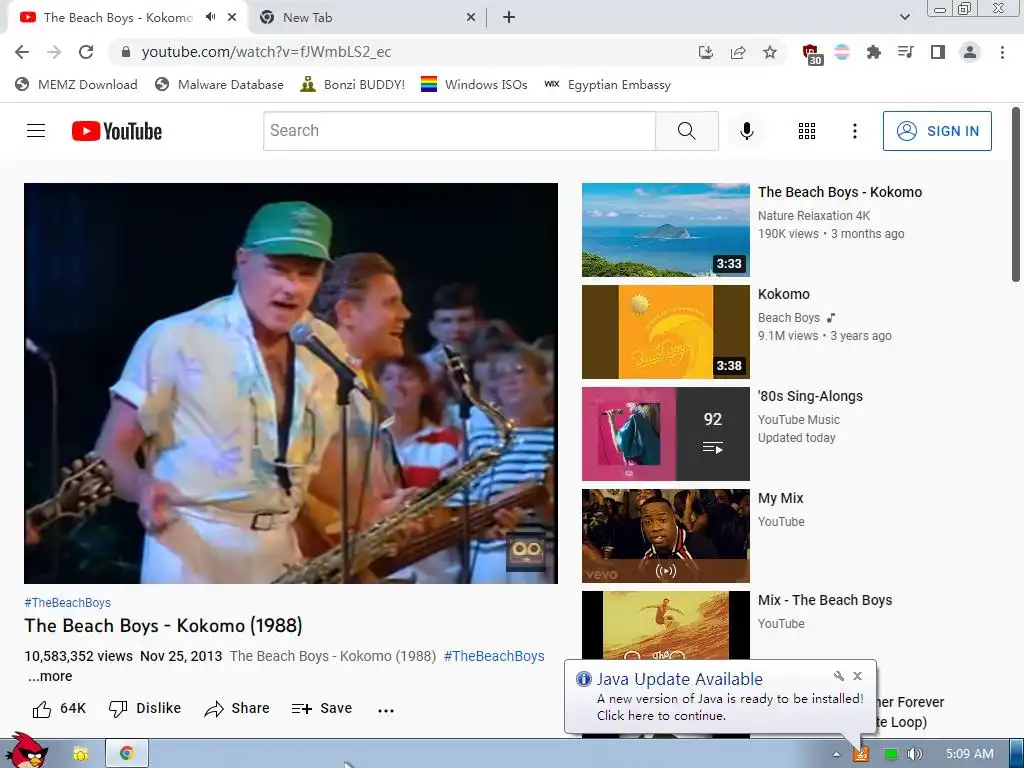Image resolution: width=1024 pixels, height=768 pixels.
Task: Select The Beach Boys - Kokomo tab
Action: (x=127, y=18)
